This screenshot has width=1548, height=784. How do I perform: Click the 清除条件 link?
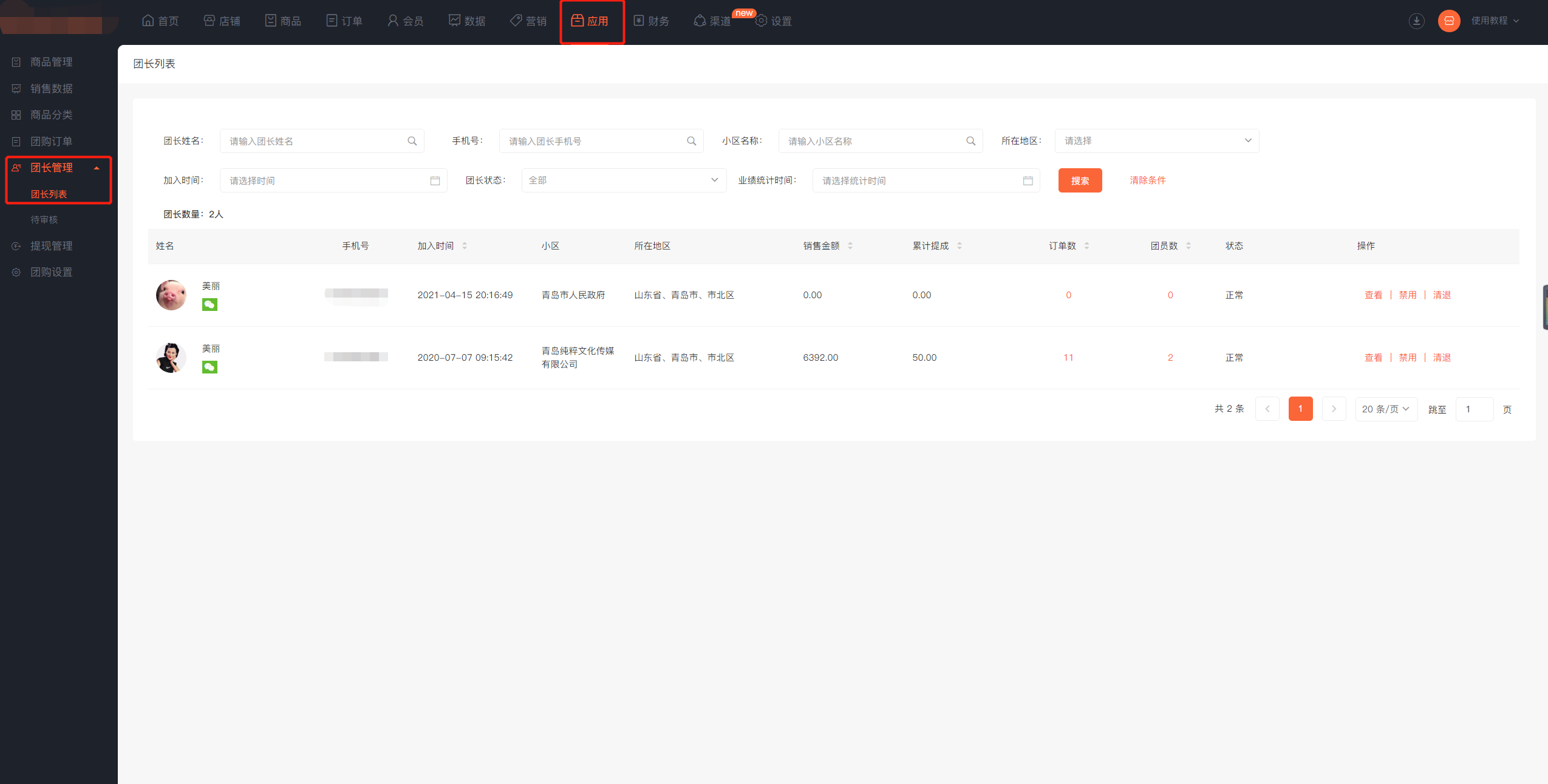[x=1147, y=180]
